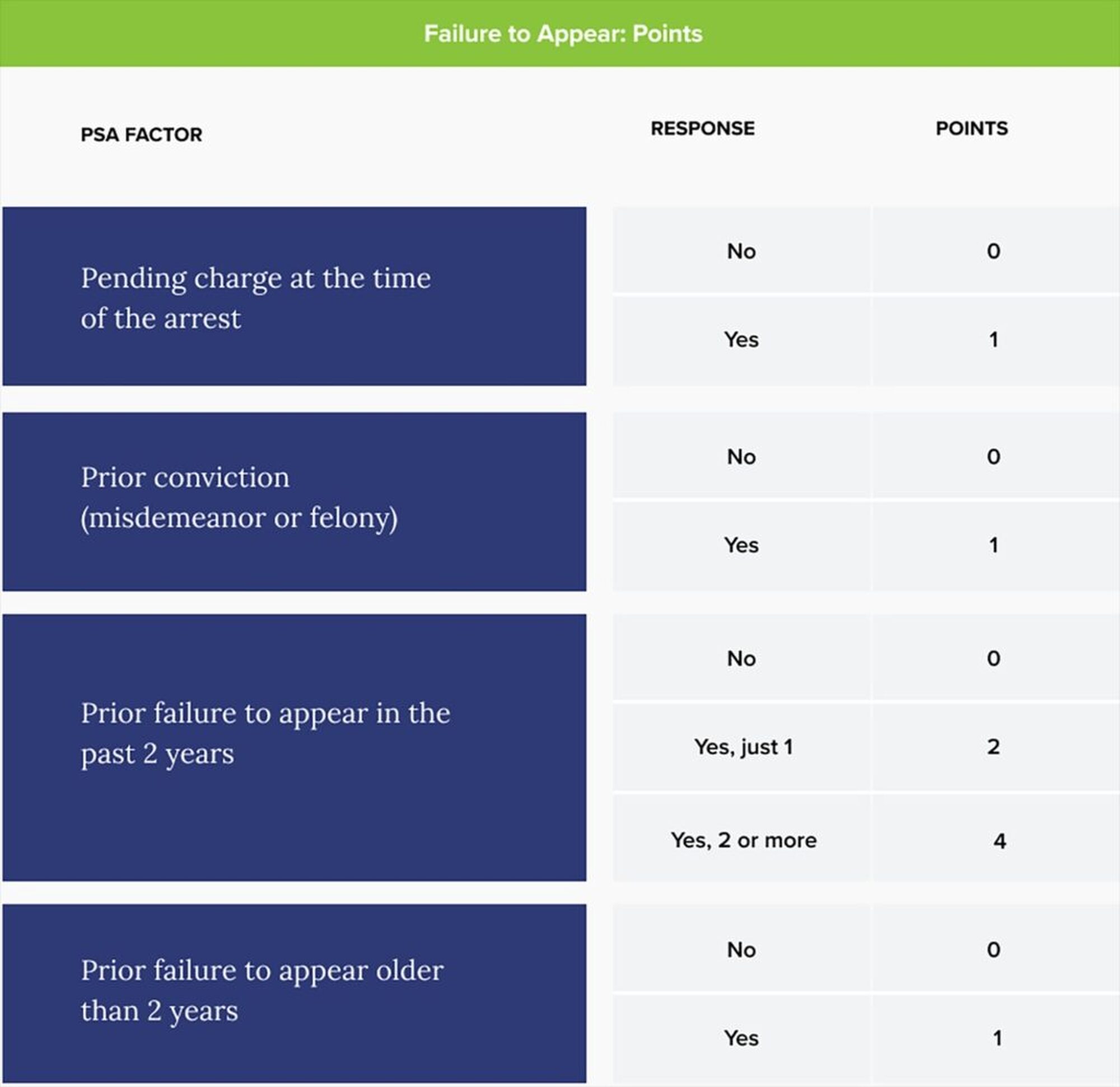
Task: Click the PSA FACTOR column heading
Action: [x=141, y=135]
